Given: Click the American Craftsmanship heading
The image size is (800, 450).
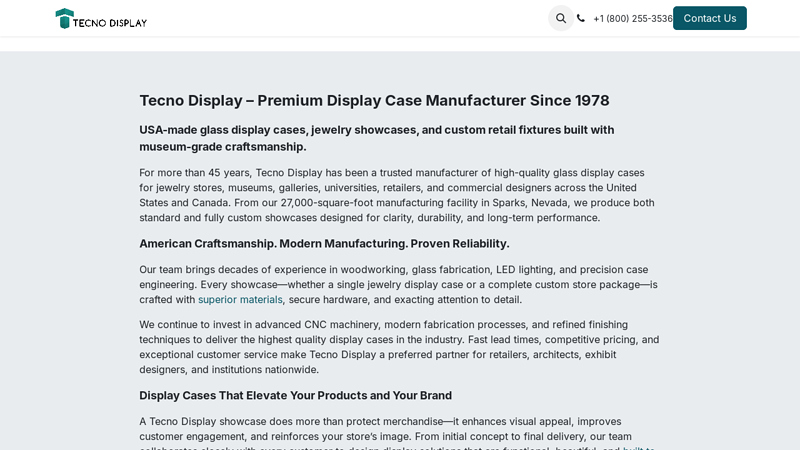Looking at the screenshot, I should (x=324, y=243).
